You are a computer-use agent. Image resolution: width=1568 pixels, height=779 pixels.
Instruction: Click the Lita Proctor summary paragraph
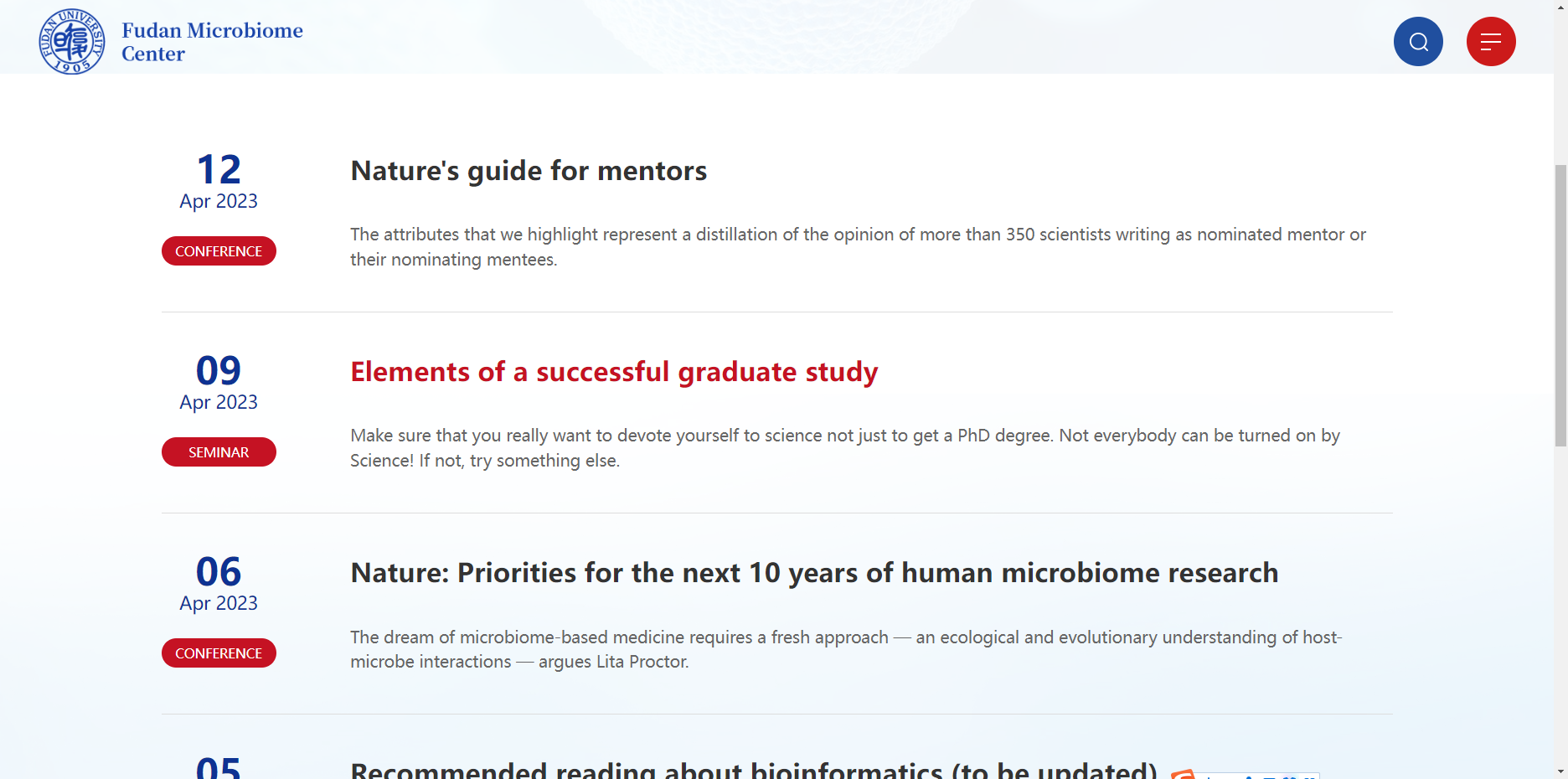click(x=846, y=649)
